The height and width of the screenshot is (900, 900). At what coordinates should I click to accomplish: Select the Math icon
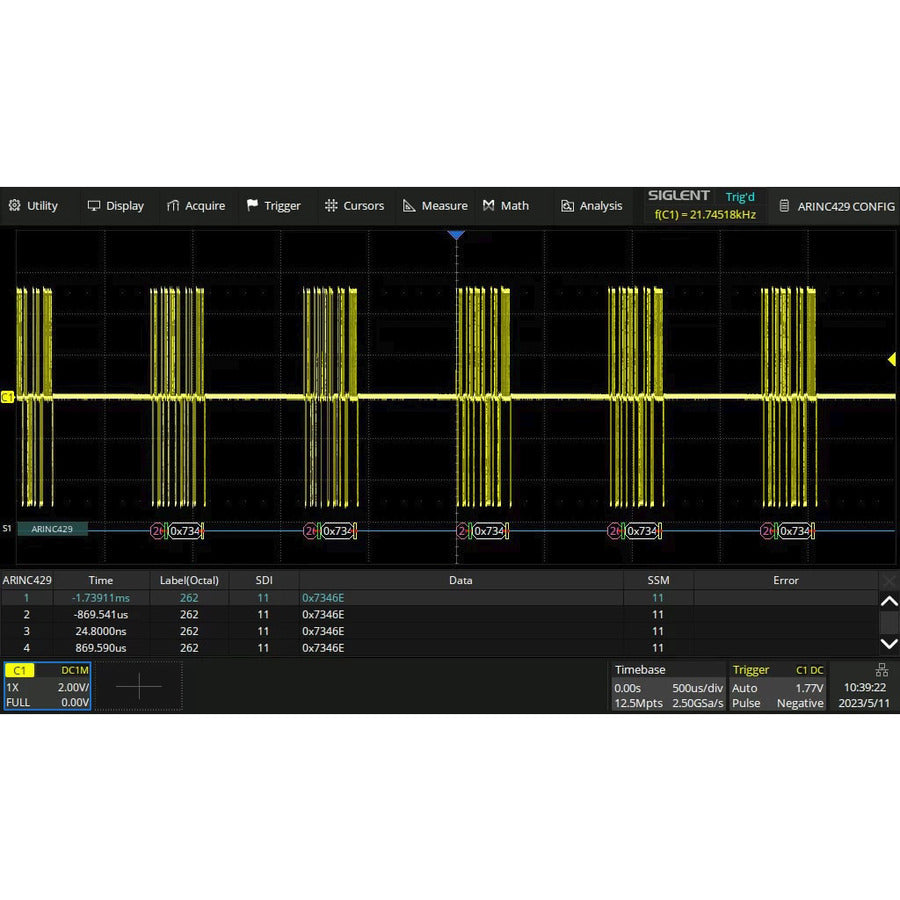(488, 206)
